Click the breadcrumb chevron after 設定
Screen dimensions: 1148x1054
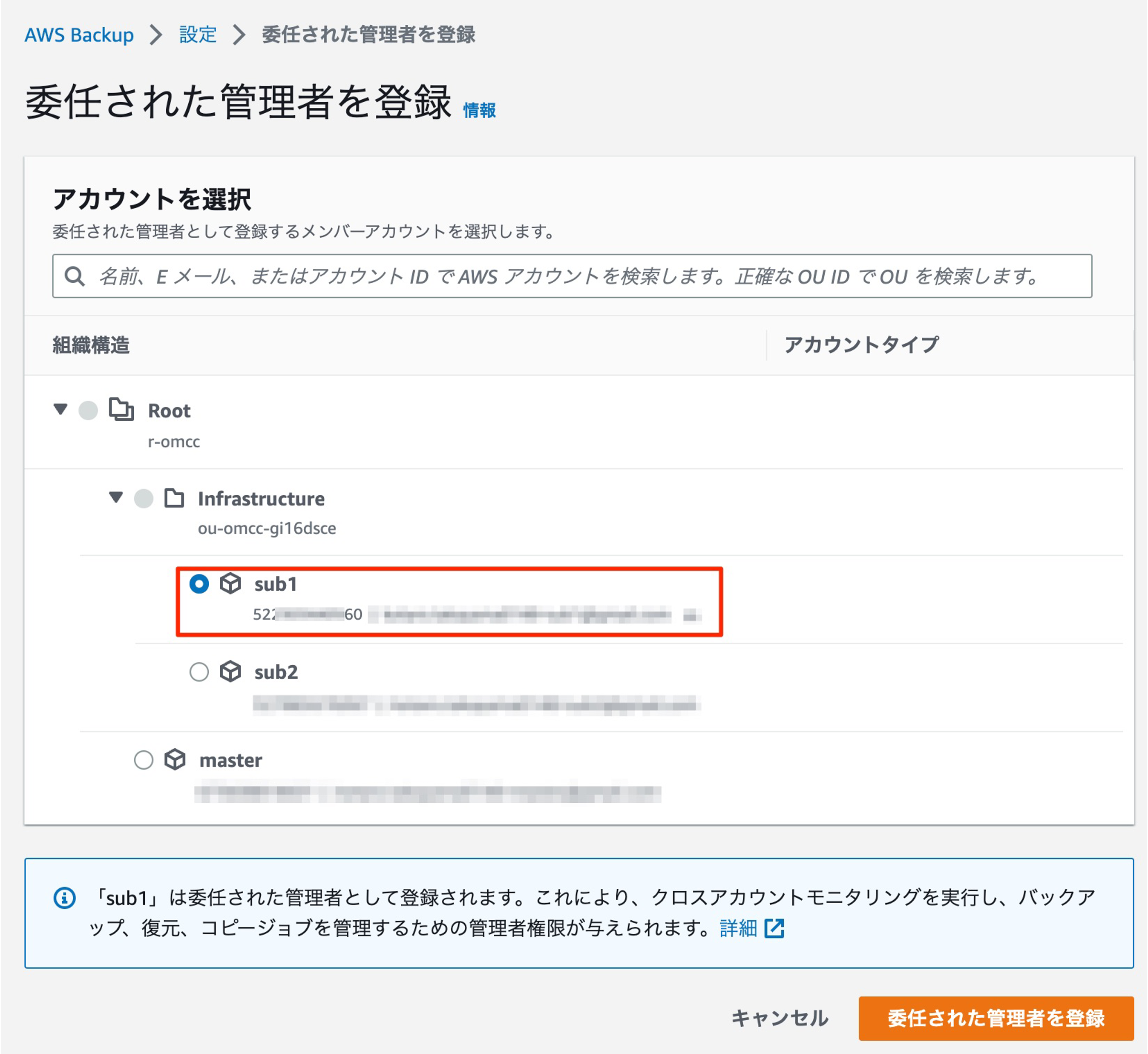239,35
